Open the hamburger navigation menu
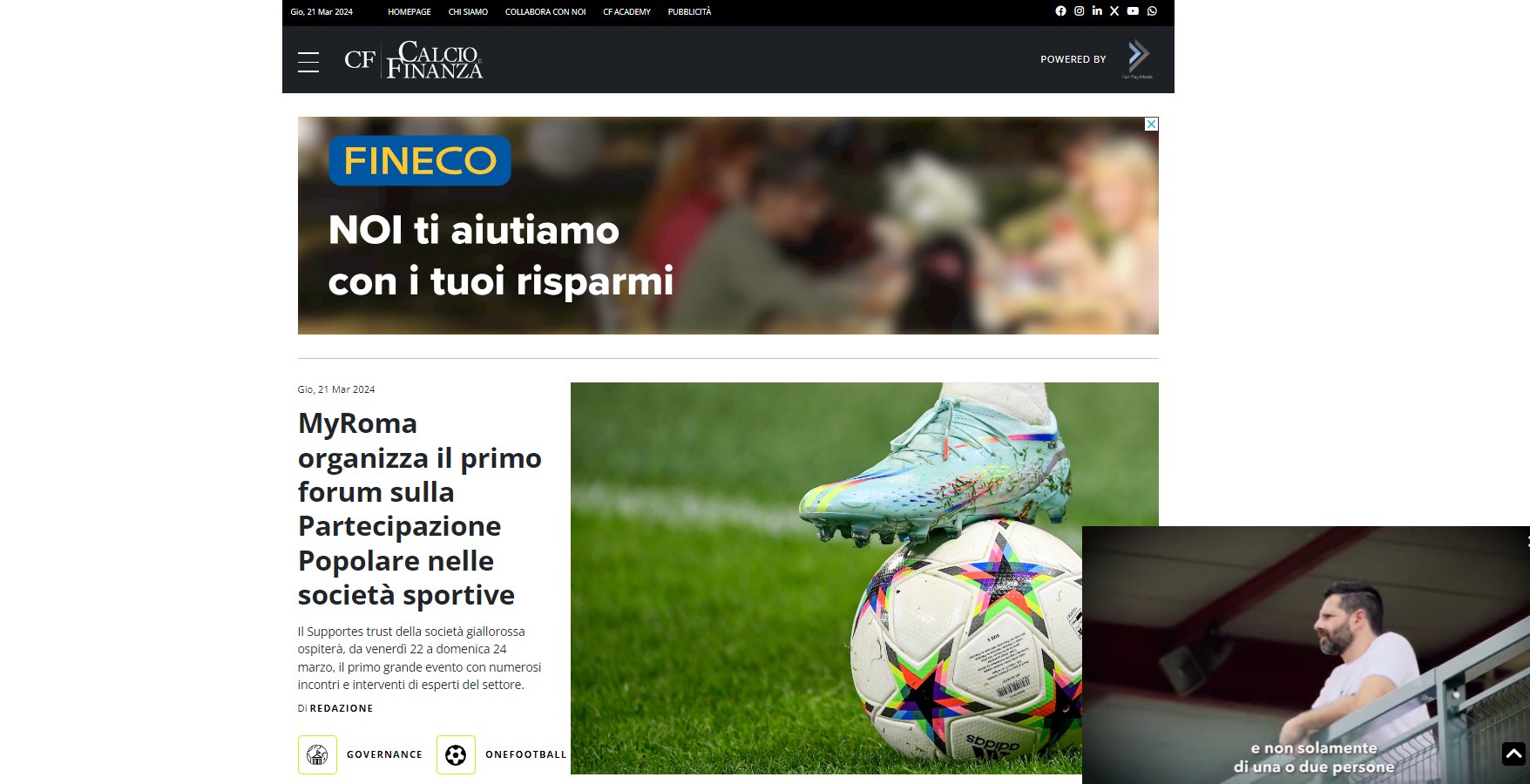This screenshot has height=784, width=1530. (308, 62)
